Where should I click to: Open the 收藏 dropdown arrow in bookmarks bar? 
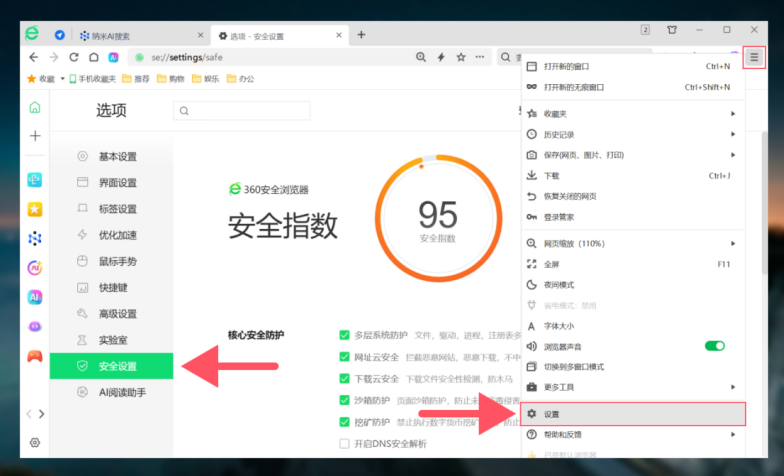(62, 78)
